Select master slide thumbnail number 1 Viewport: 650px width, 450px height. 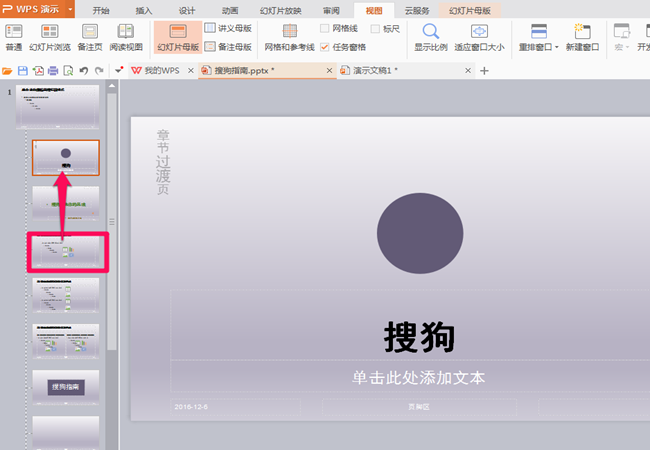[57, 107]
